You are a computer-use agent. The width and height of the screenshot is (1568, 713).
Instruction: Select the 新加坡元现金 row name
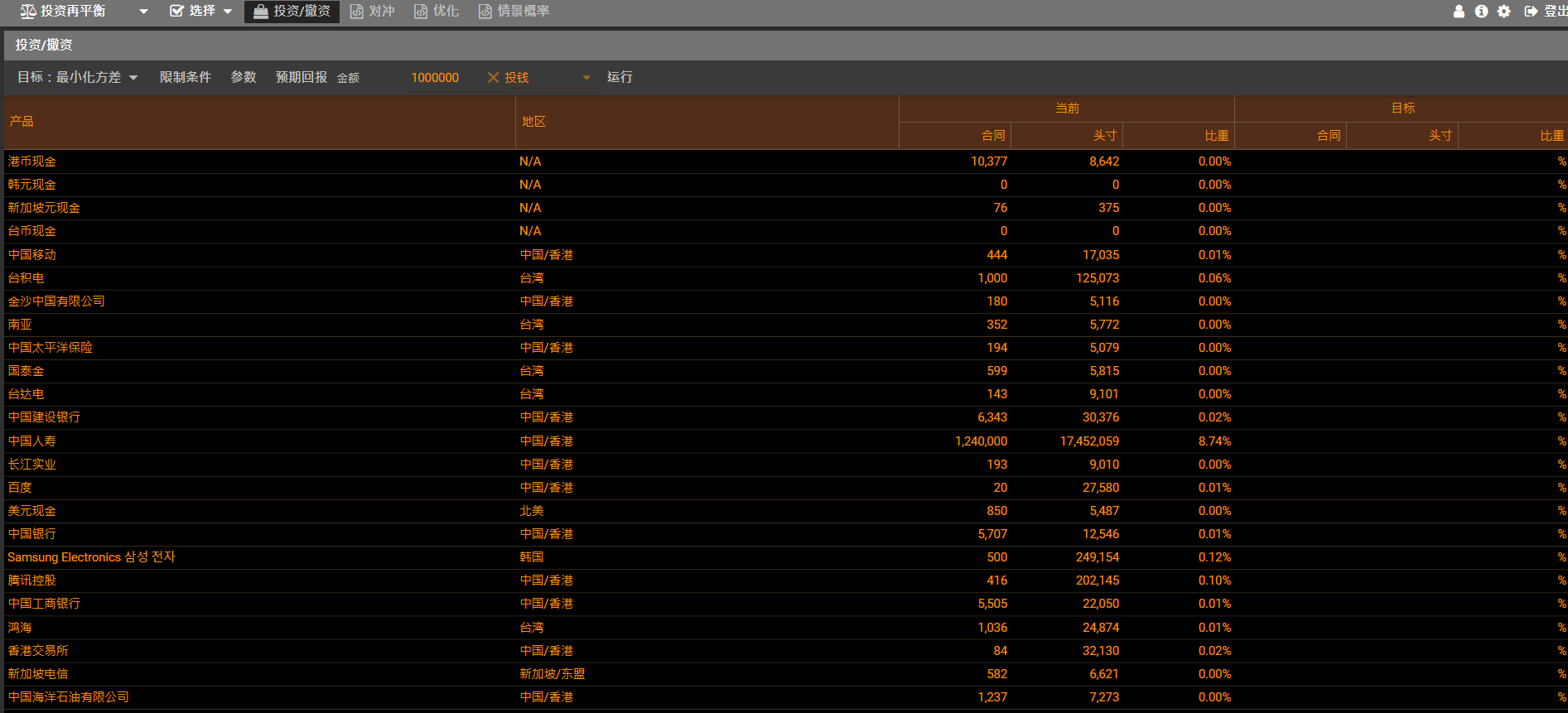pyautogui.click(x=44, y=208)
